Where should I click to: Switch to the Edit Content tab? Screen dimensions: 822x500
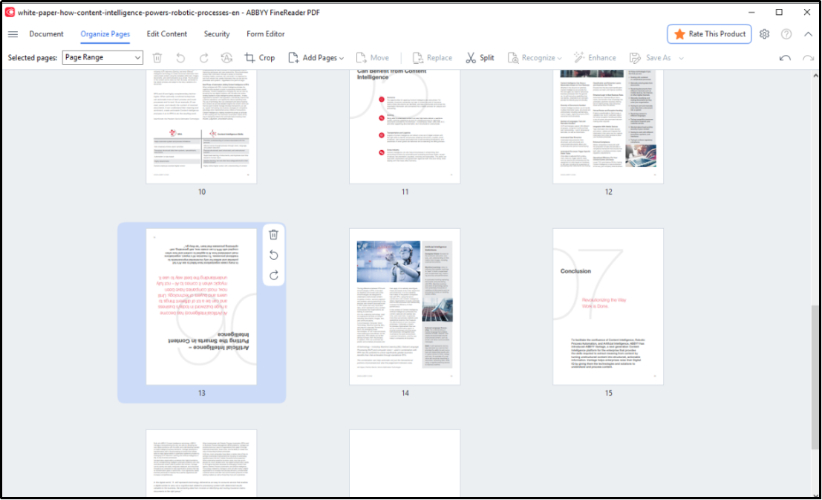click(x=167, y=34)
